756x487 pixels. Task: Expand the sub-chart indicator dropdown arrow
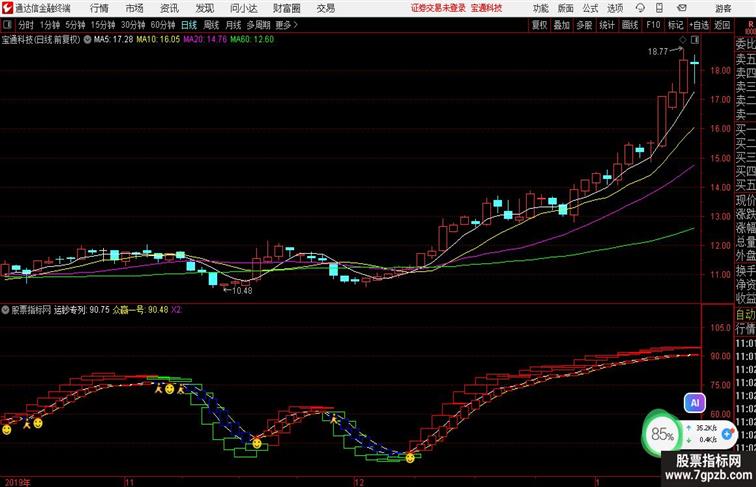pyautogui.click(x=5, y=310)
